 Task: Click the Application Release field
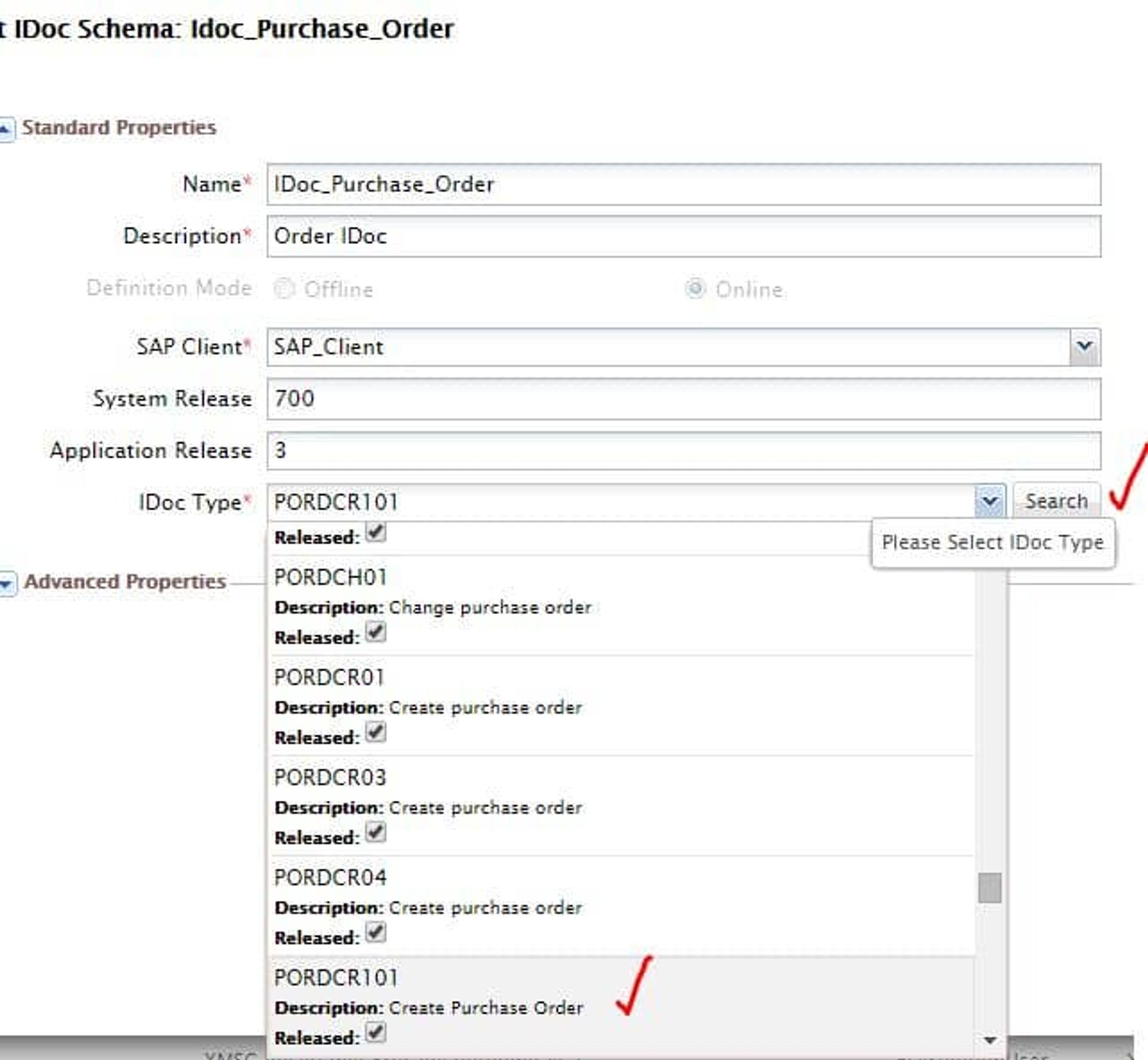click(x=683, y=451)
